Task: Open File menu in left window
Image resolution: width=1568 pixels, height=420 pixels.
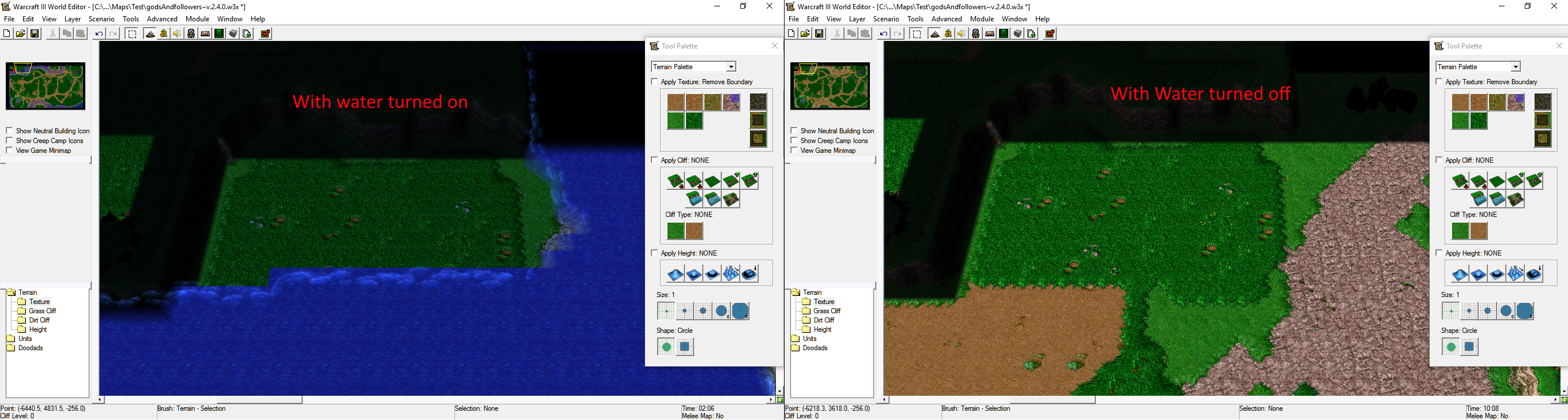Action: click(9, 19)
